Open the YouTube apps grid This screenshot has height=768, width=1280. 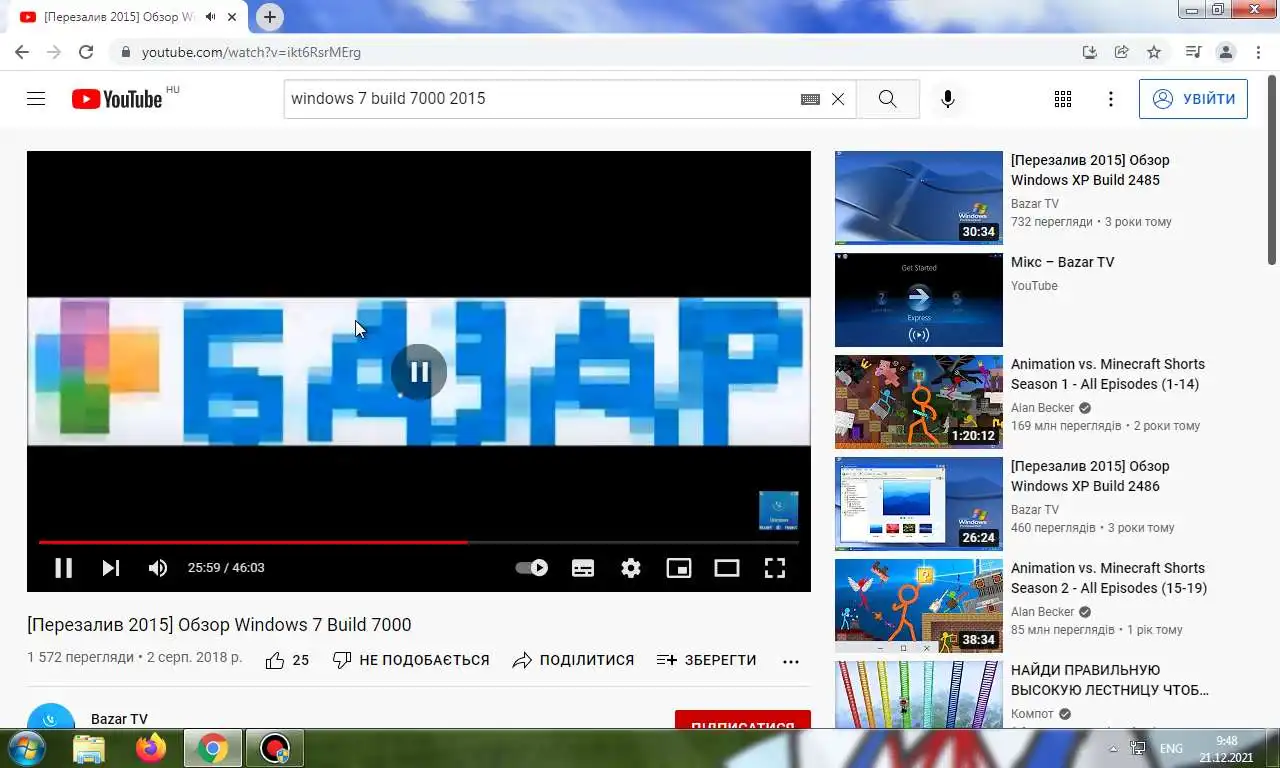(x=1063, y=99)
